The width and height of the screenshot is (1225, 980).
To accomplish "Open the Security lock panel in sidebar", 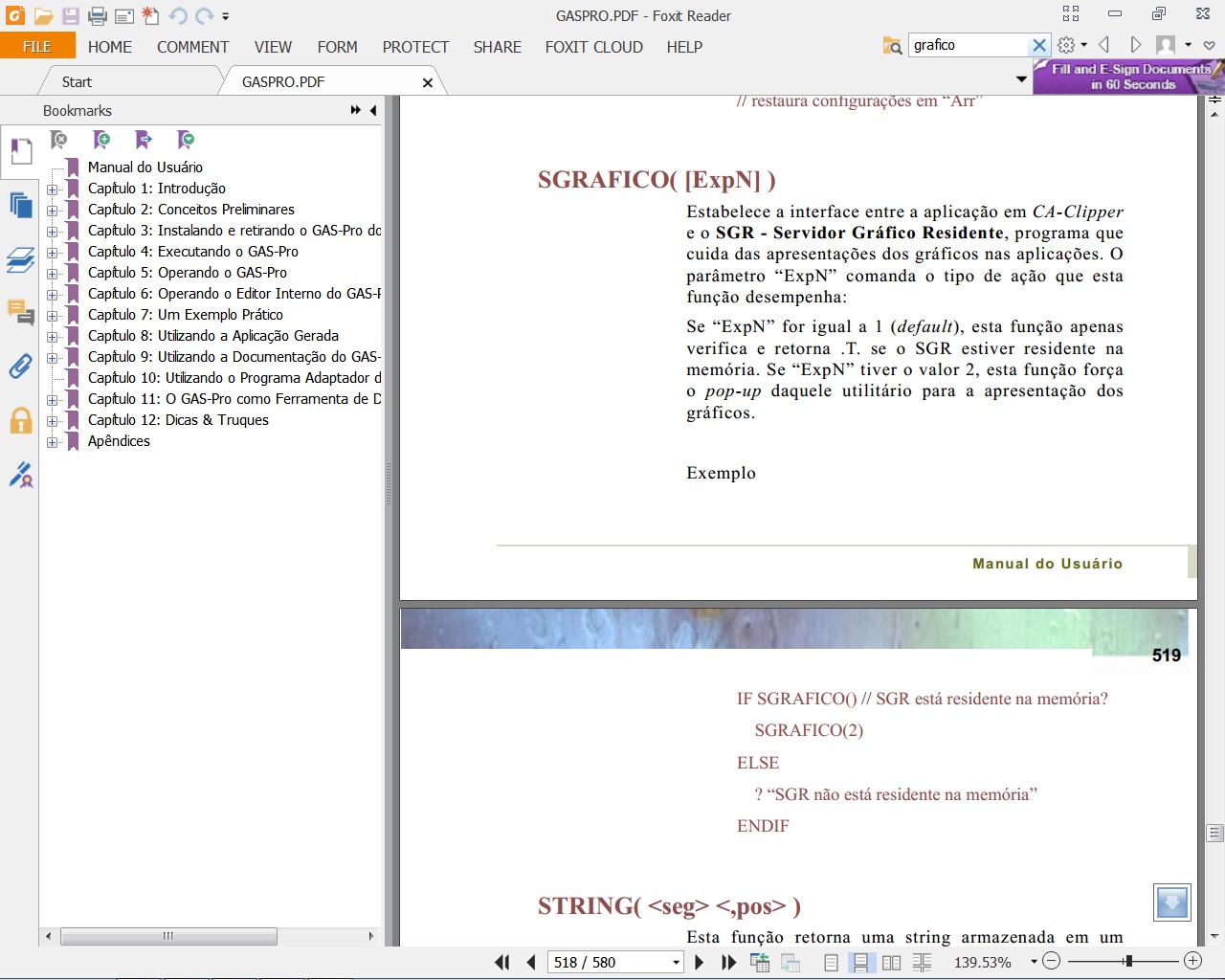I will pyautogui.click(x=20, y=421).
